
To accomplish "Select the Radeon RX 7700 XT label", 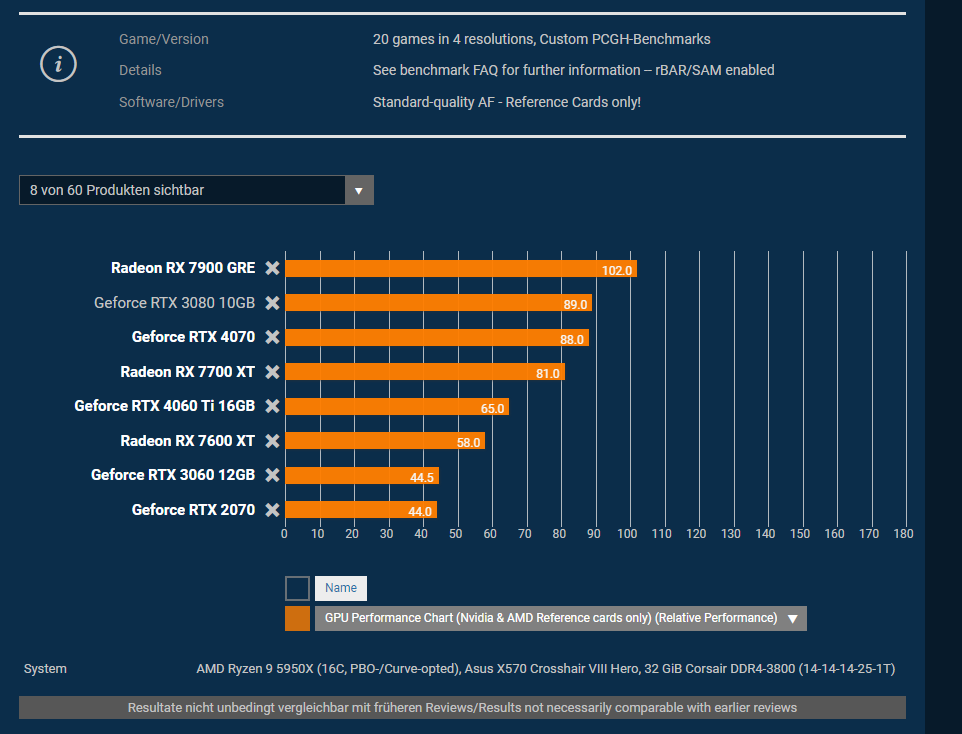I will 187,372.
